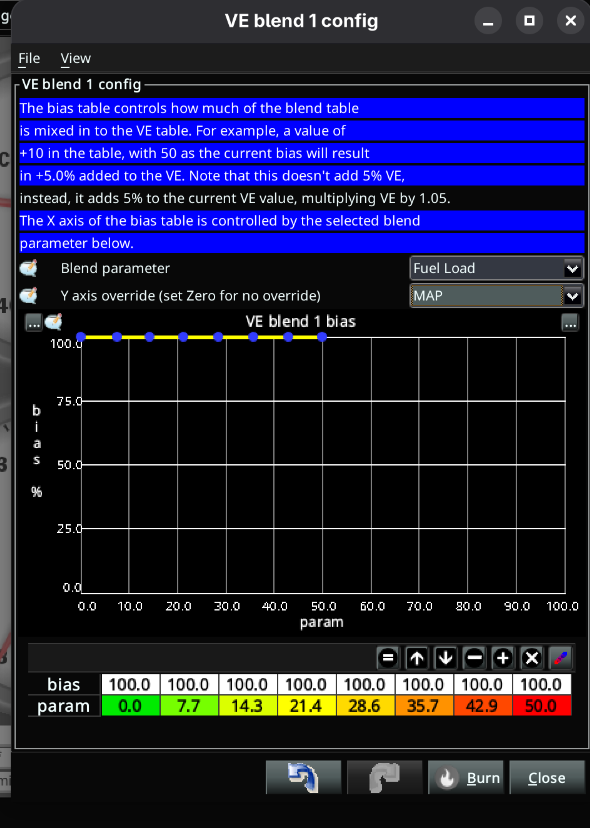
Task: Click the interpolate cells icon
Action: point(560,658)
